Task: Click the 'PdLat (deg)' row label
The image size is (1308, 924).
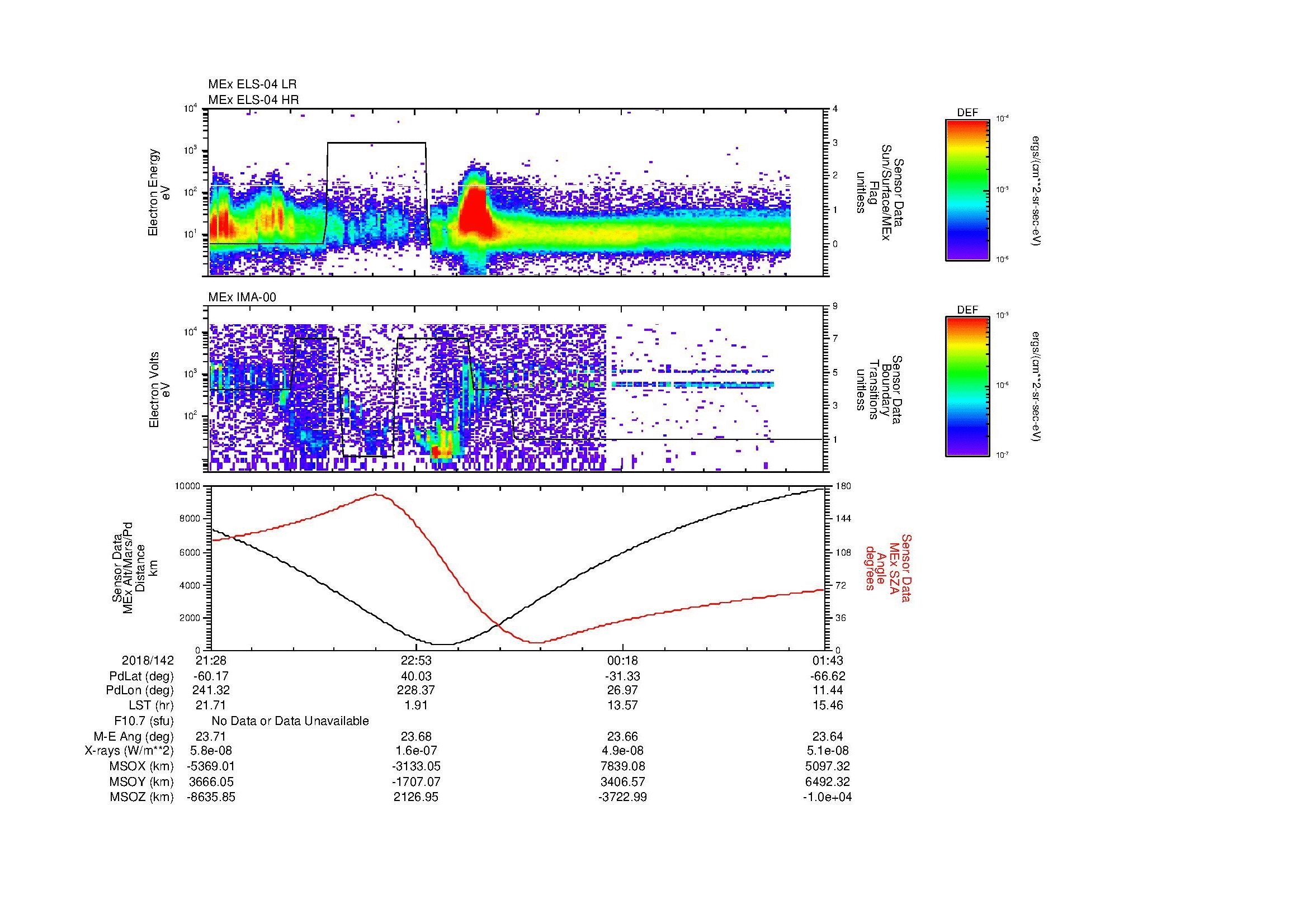Action: (141, 676)
